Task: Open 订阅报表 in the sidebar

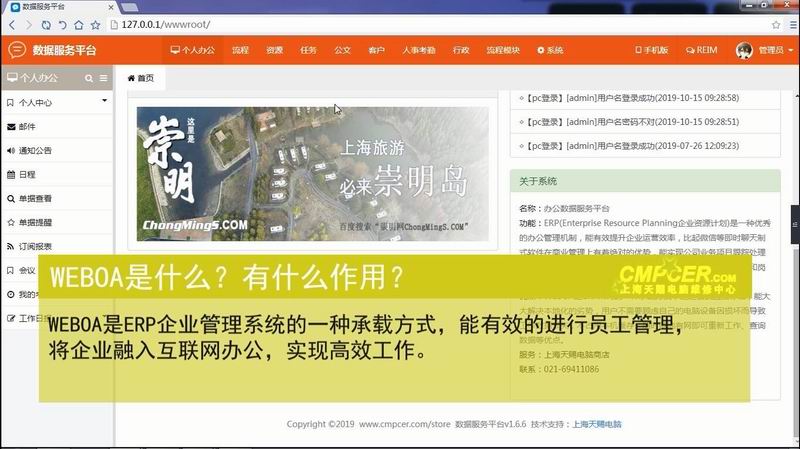Action: click(57, 246)
